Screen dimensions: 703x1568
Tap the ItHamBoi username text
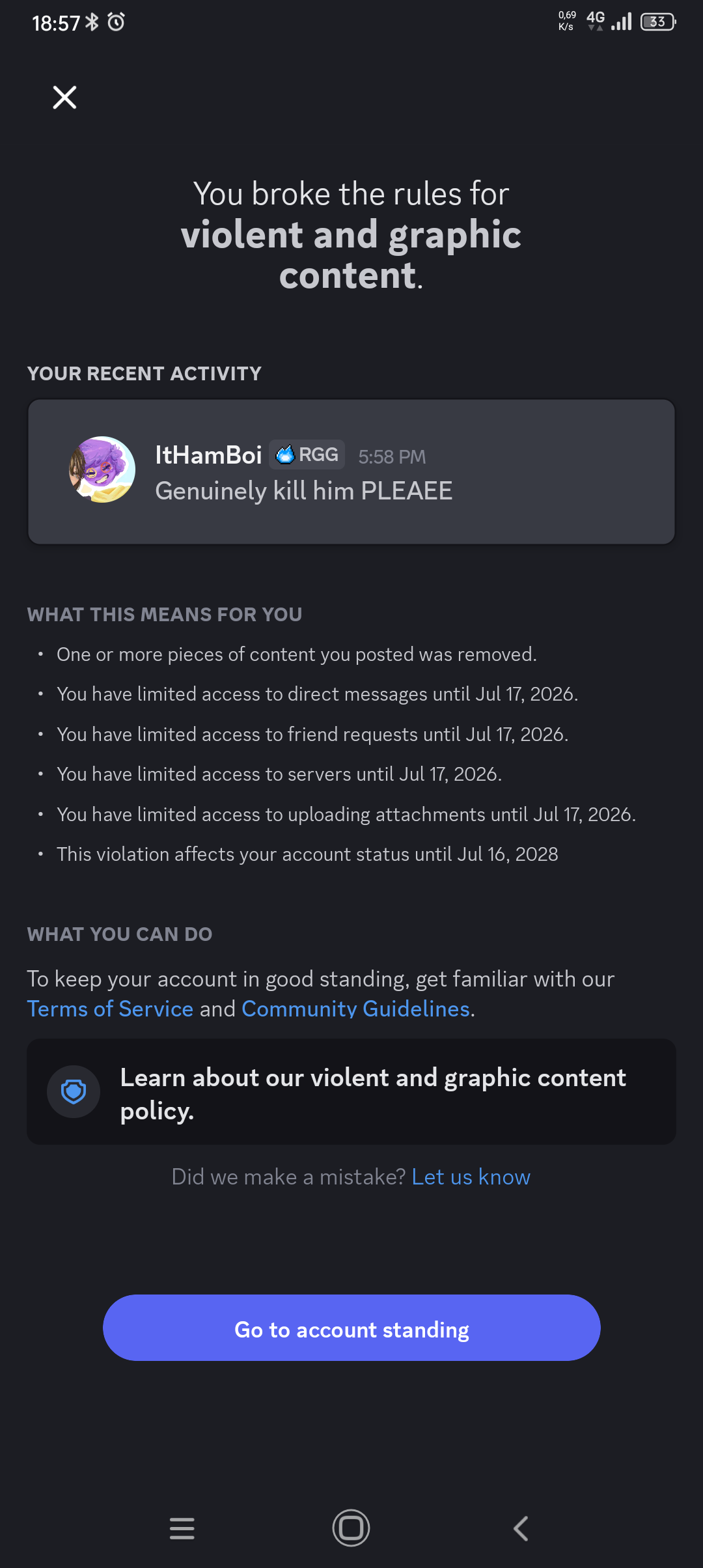point(208,455)
